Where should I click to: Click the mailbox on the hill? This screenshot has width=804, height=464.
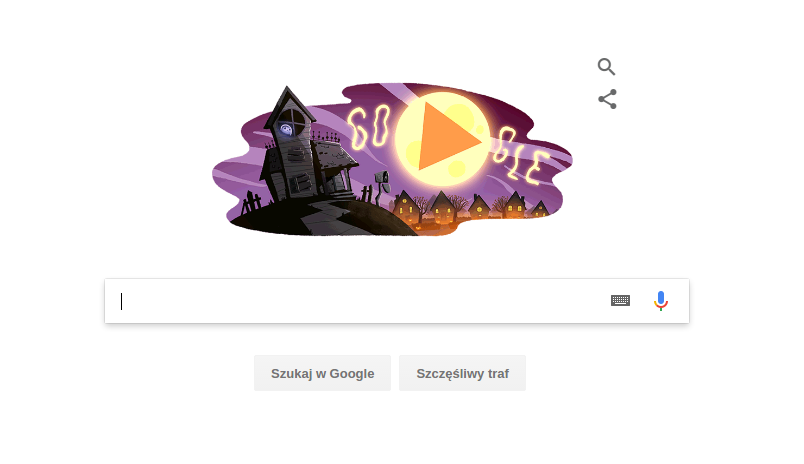pyautogui.click(x=382, y=178)
